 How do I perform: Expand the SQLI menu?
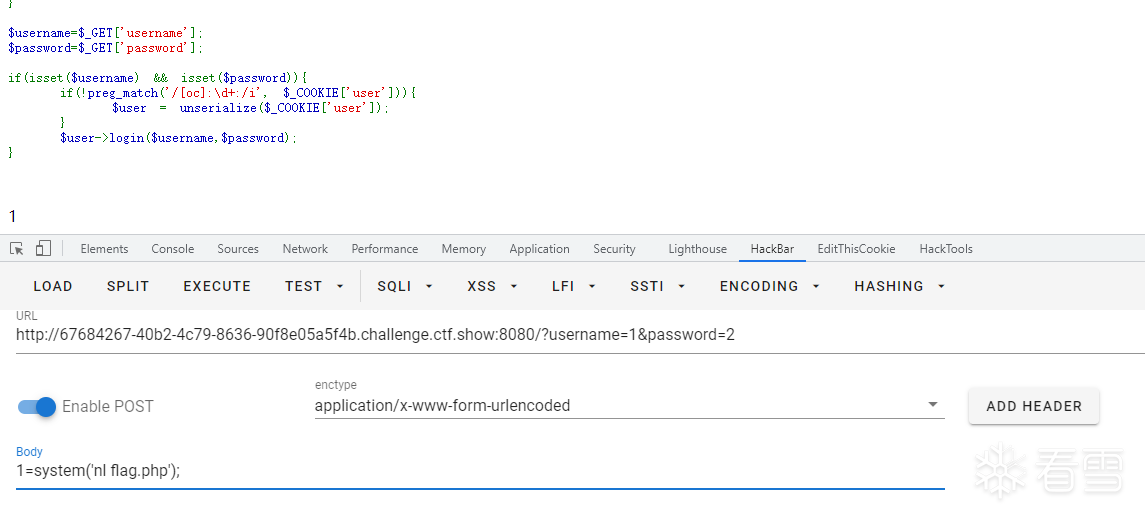point(405,286)
